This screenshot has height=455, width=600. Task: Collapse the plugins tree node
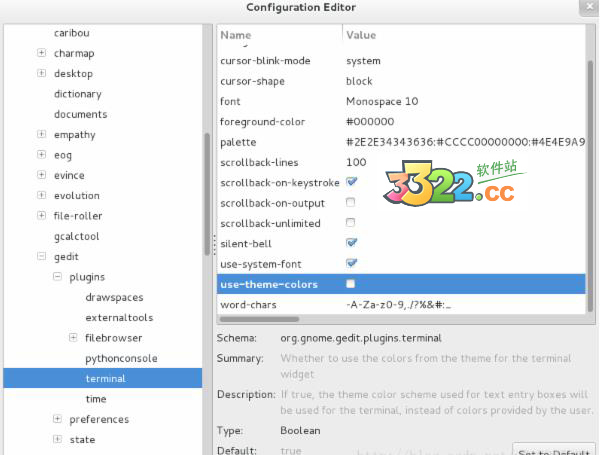(57, 276)
